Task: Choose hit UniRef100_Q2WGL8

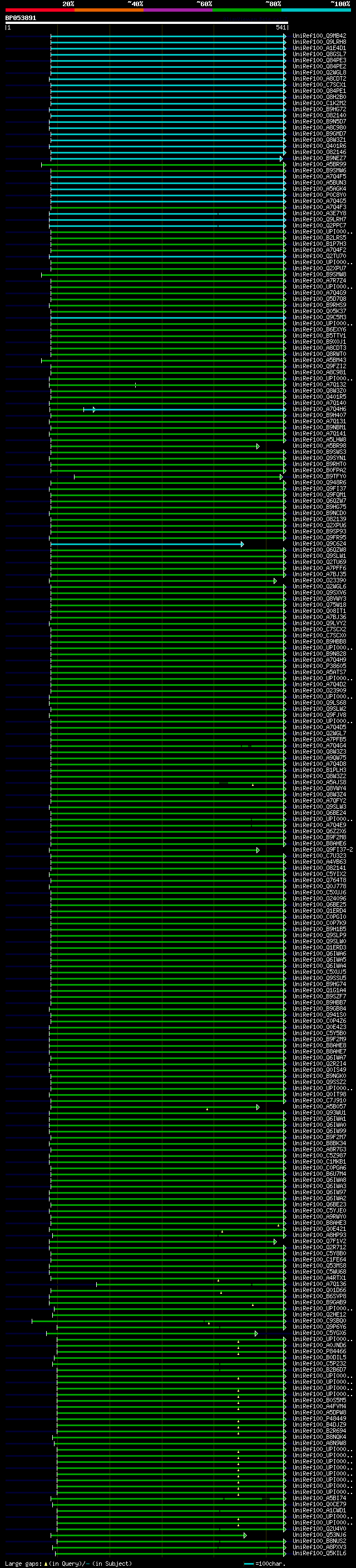Action: [x=319, y=72]
